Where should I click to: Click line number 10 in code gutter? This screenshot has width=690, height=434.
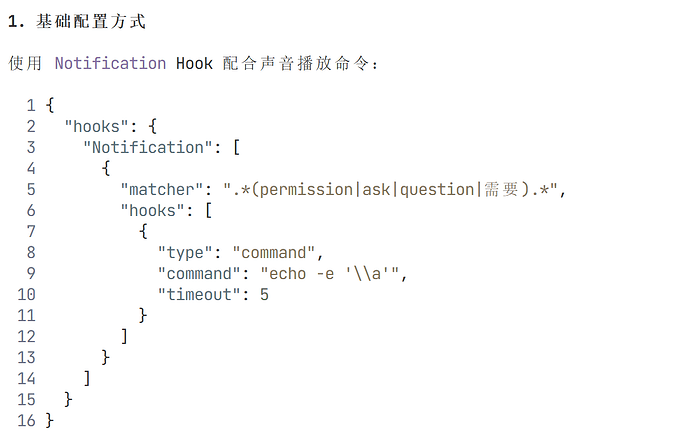[x=26, y=294]
